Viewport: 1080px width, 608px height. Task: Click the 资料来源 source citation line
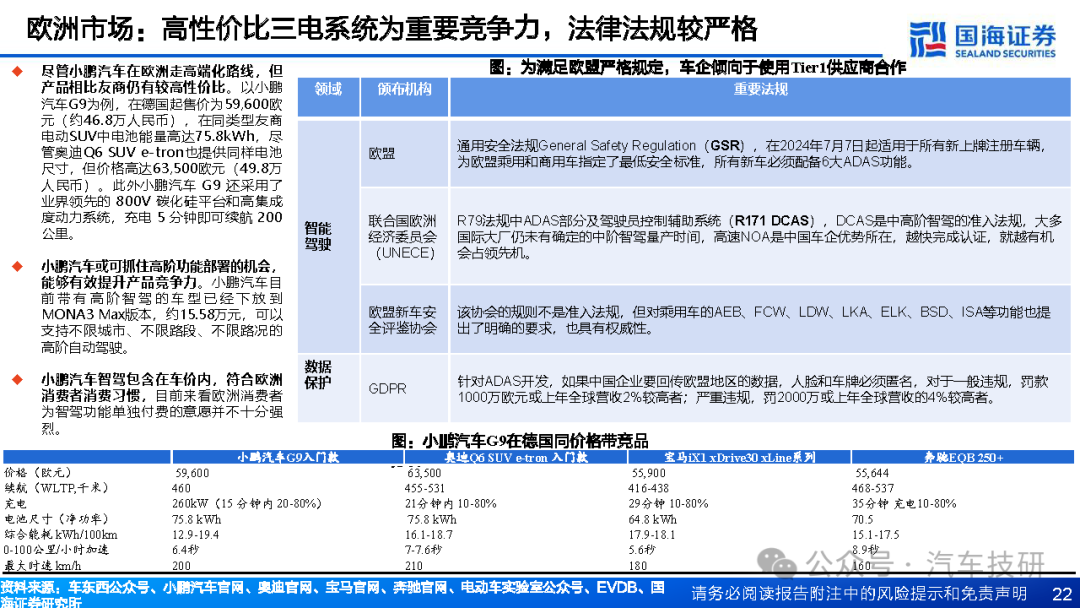tap(333, 594)
